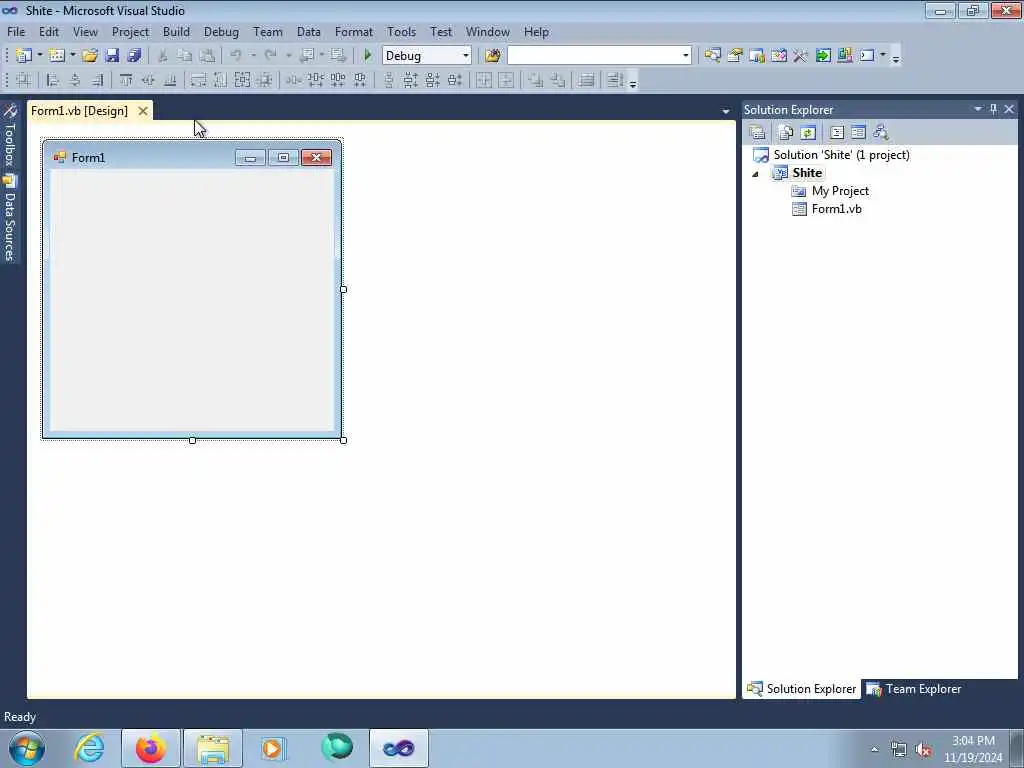This screenshot has height=768, width=1024.
Task: Click the Align Lefts layout icon
Action: click(53, 80)
